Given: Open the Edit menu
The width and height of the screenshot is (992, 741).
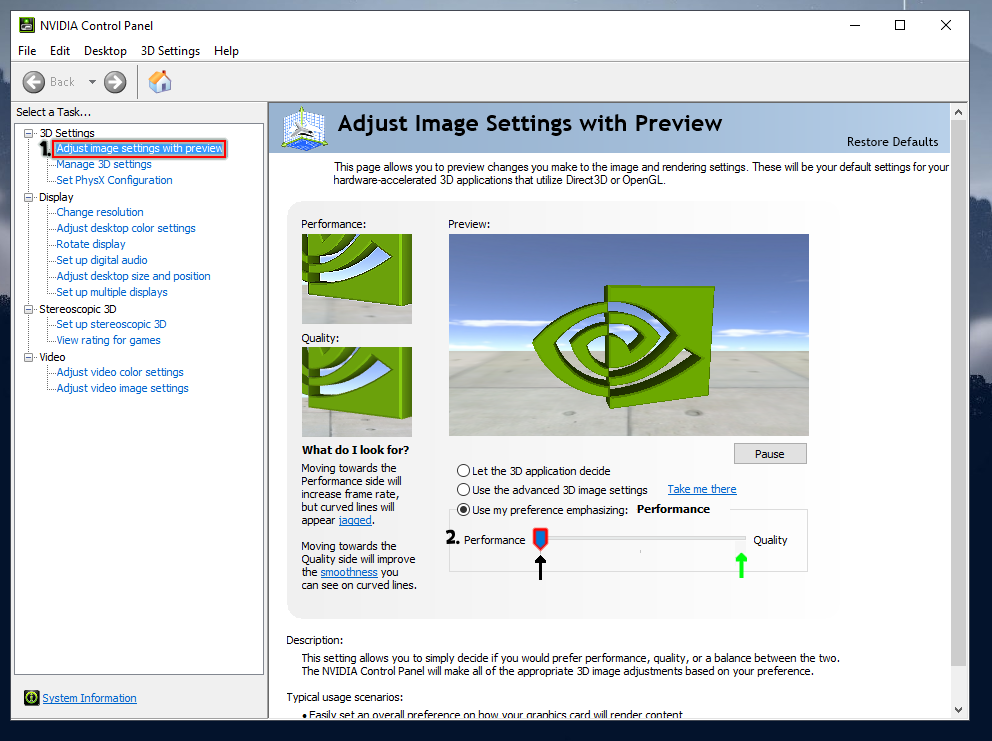Looking at the screenshot, I should coord(60,51).
